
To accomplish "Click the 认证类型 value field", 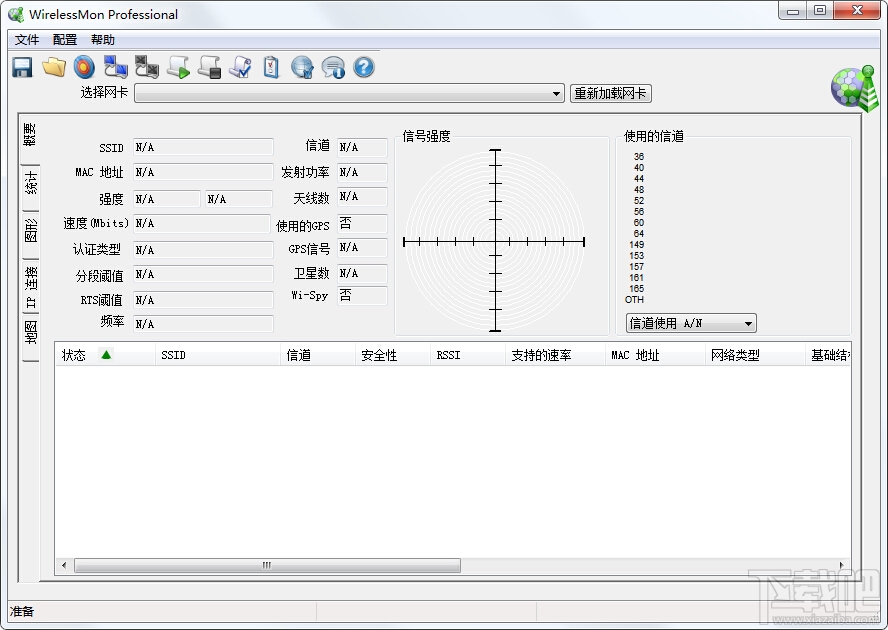I will coord(203,250).
